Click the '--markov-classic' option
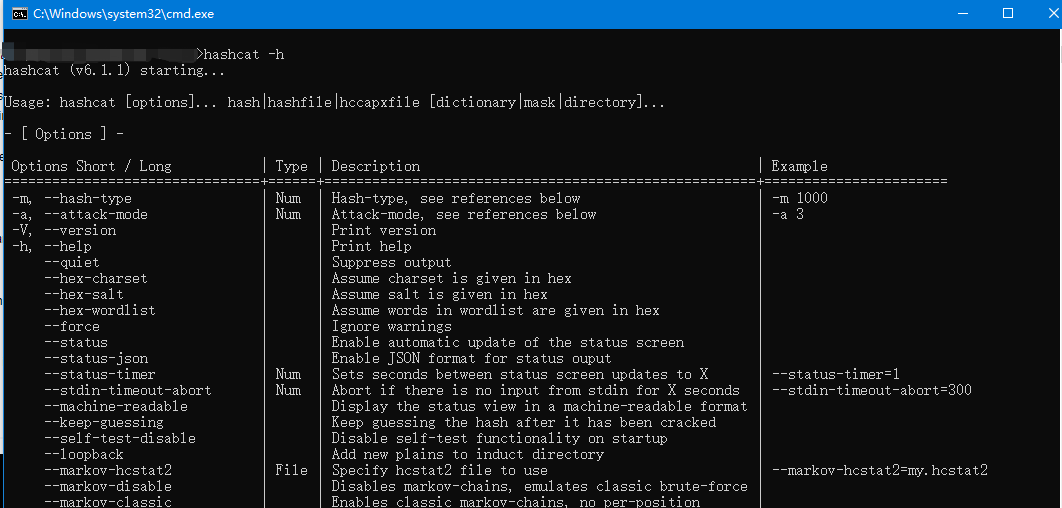This screenshot has width=1062, height=508. (x=108, y=502)
